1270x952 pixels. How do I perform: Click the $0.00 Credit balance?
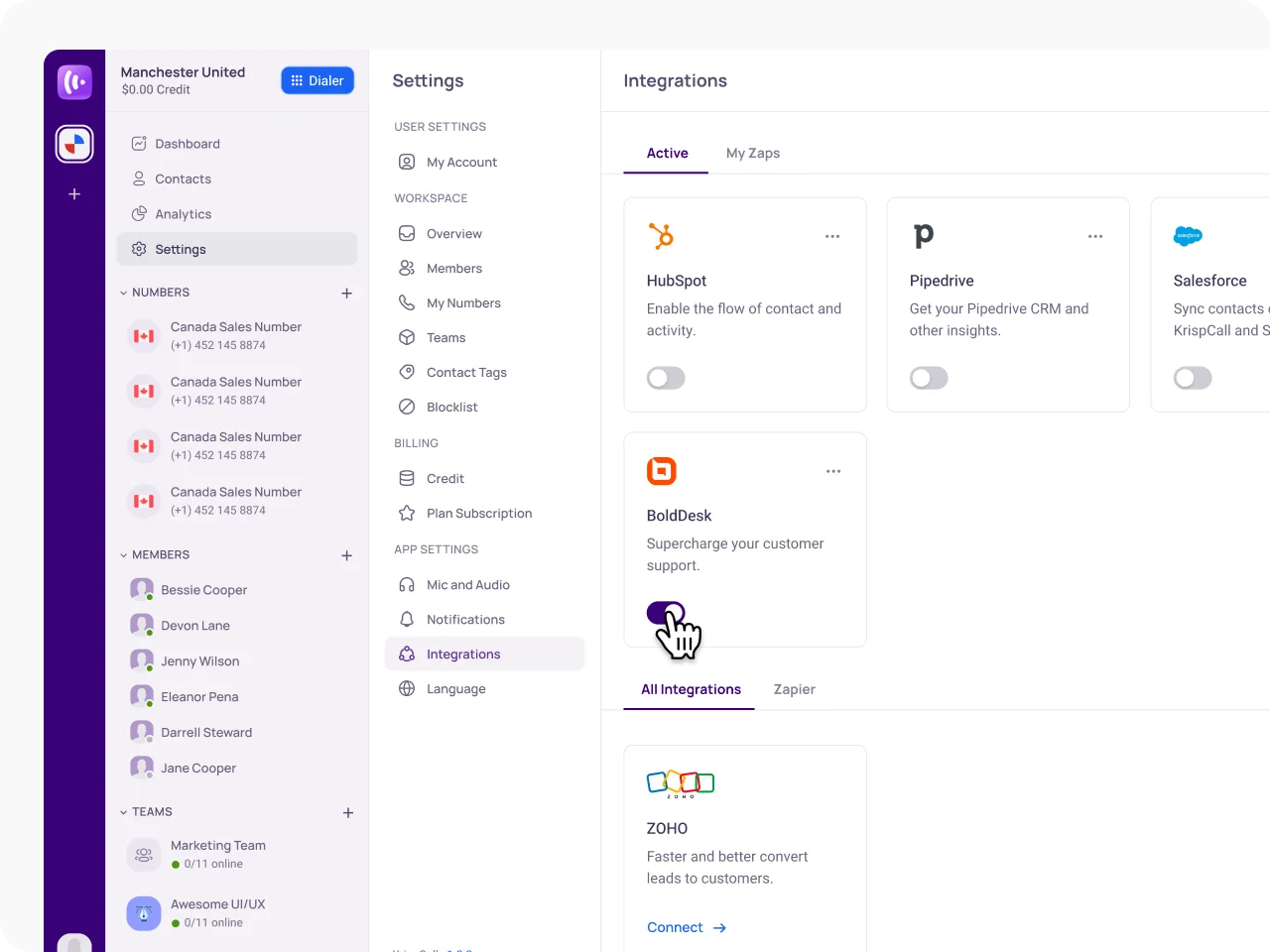tap(156, 90)
